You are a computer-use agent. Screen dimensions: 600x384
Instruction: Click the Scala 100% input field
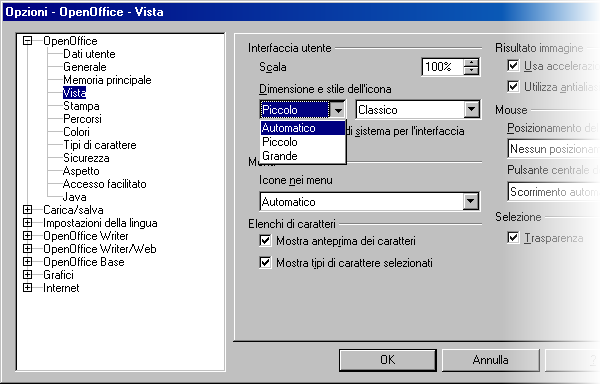point(442,67)
